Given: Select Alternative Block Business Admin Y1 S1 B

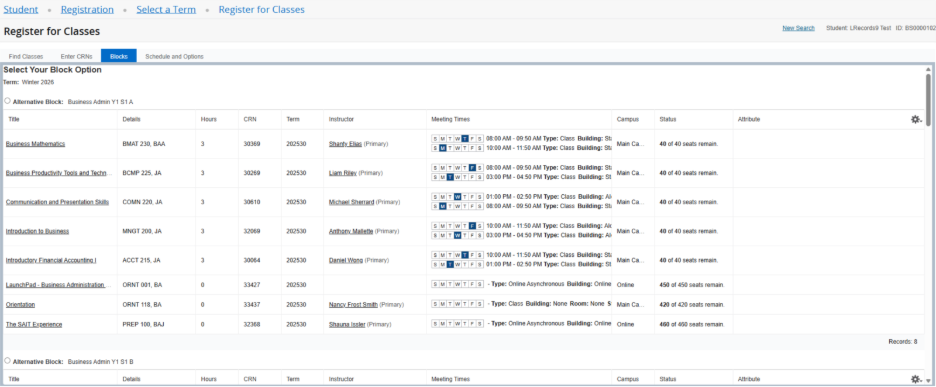Looking at the screenshot, I should (7, 361).
